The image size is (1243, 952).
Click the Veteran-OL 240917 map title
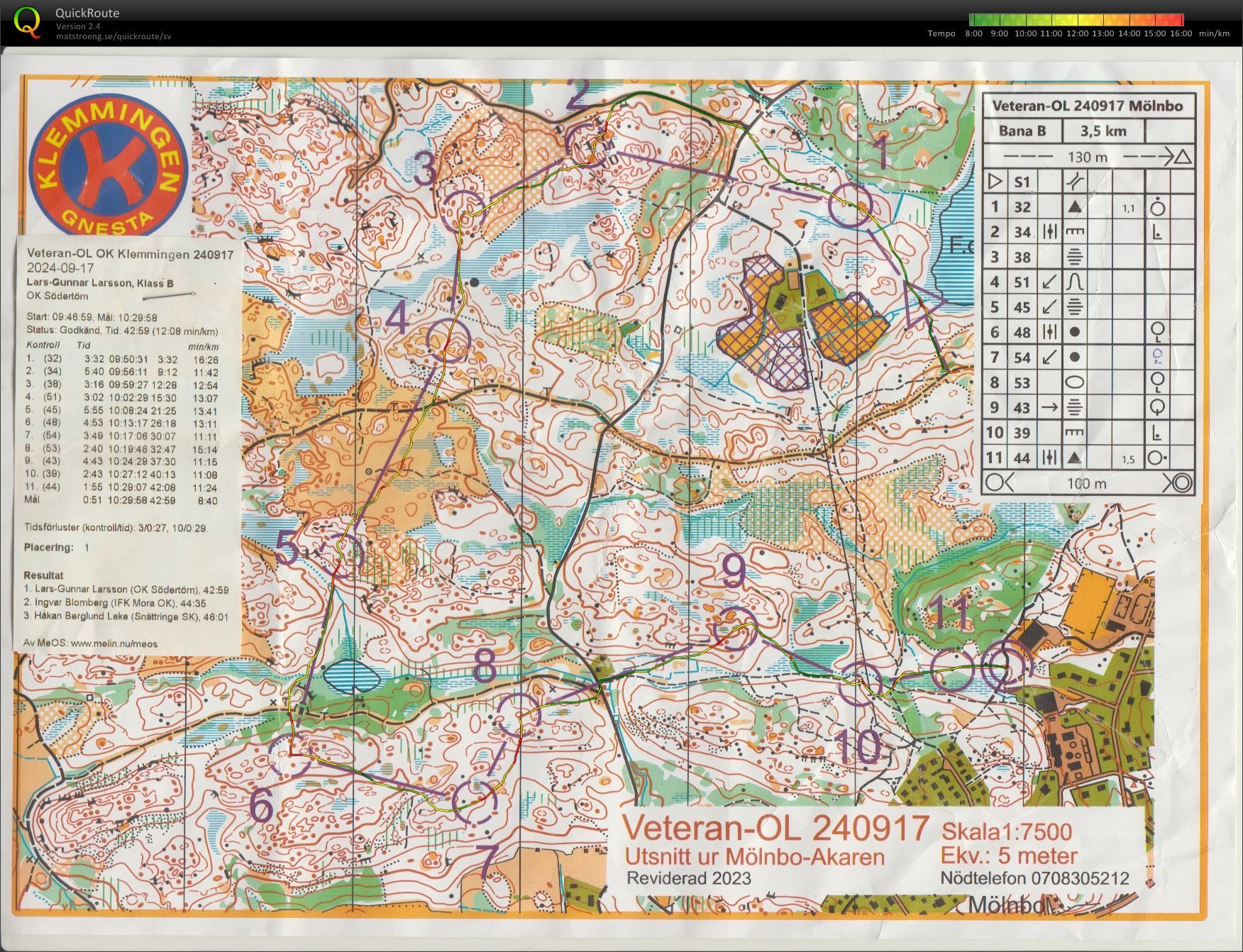(x=775, y=829)
